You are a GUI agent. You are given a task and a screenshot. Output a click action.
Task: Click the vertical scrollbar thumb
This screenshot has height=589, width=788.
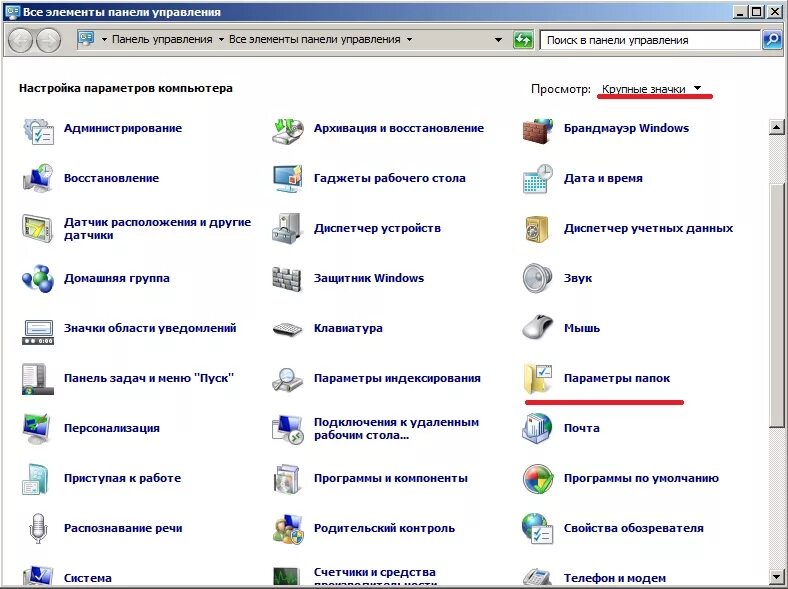click(x=776, y=305)
